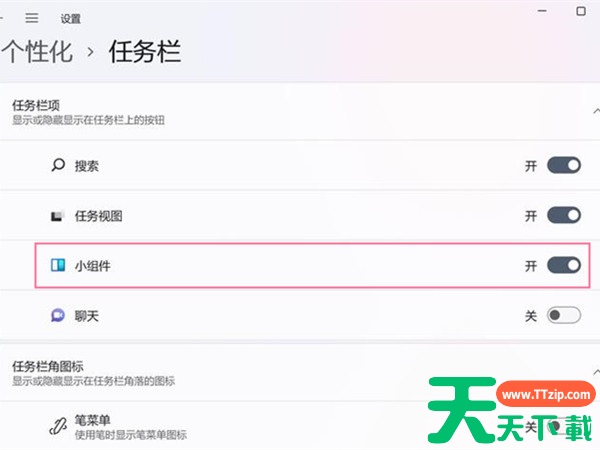Image resolution: width=600 pixels, height=450 pixels.
Task: Click the Search magnifier icon
Action: [x=58, y=165]
